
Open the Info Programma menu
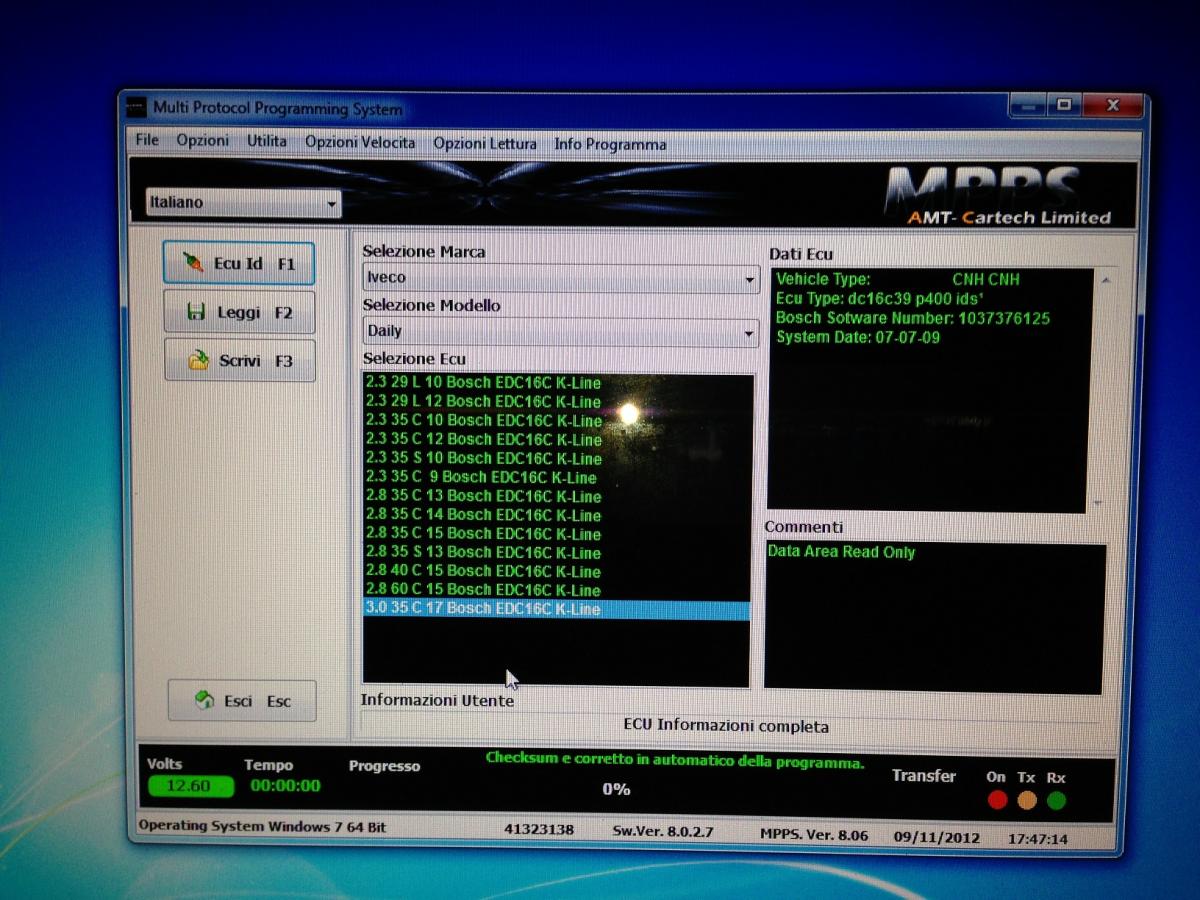tap(610, 144)
